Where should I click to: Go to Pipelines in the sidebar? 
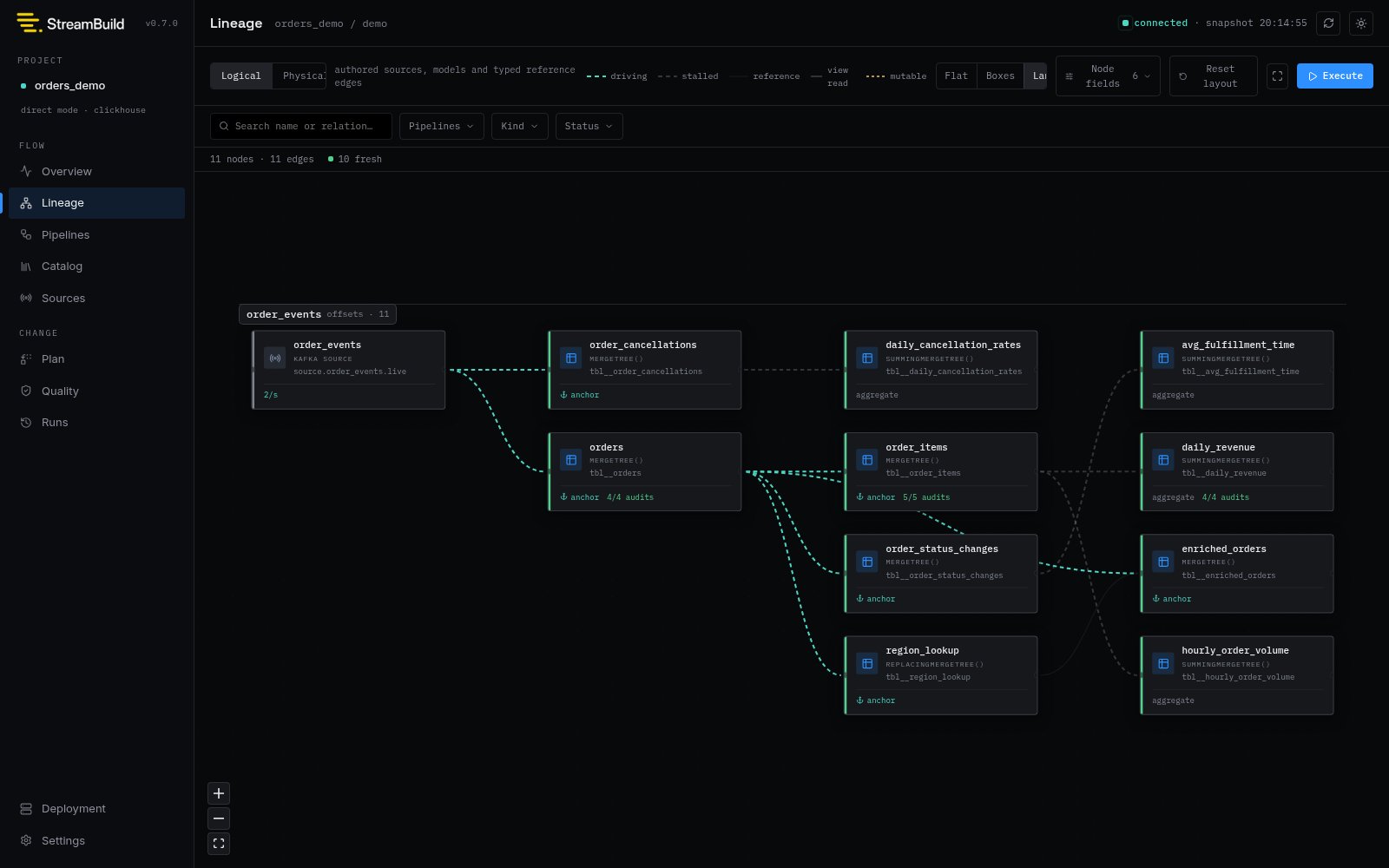point(96,235)
